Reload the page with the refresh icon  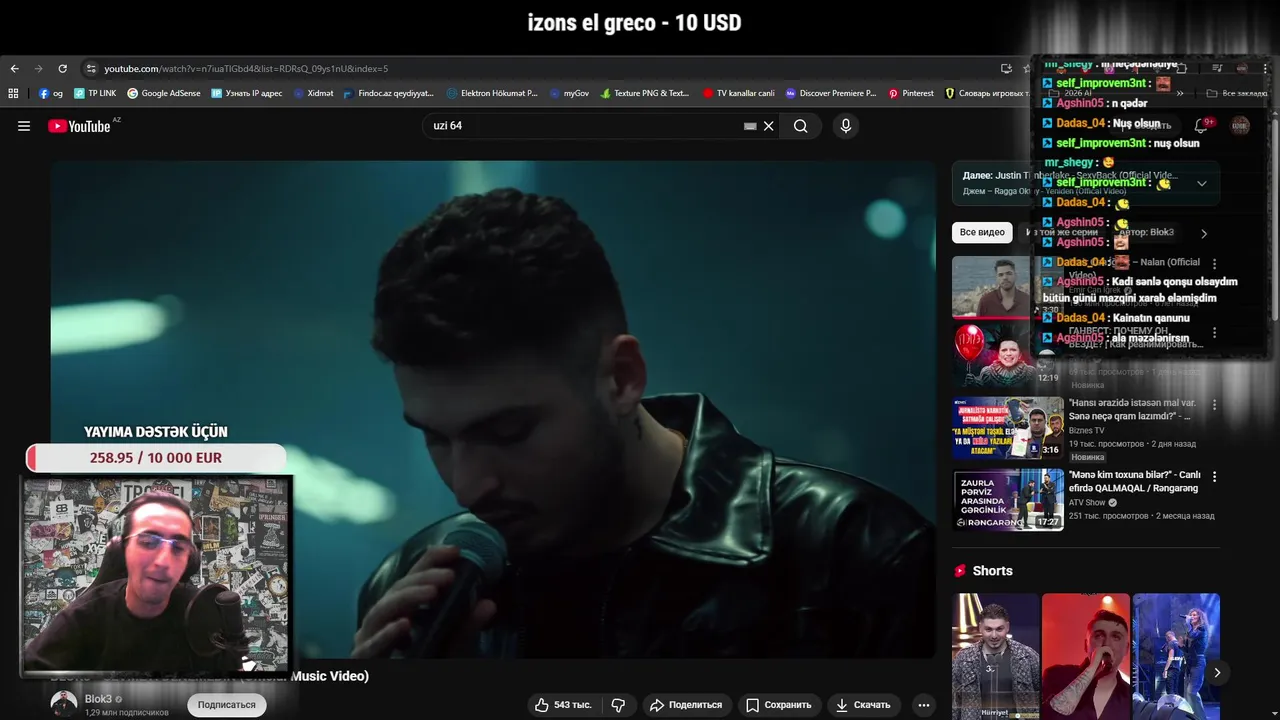(x=62, y=69)
